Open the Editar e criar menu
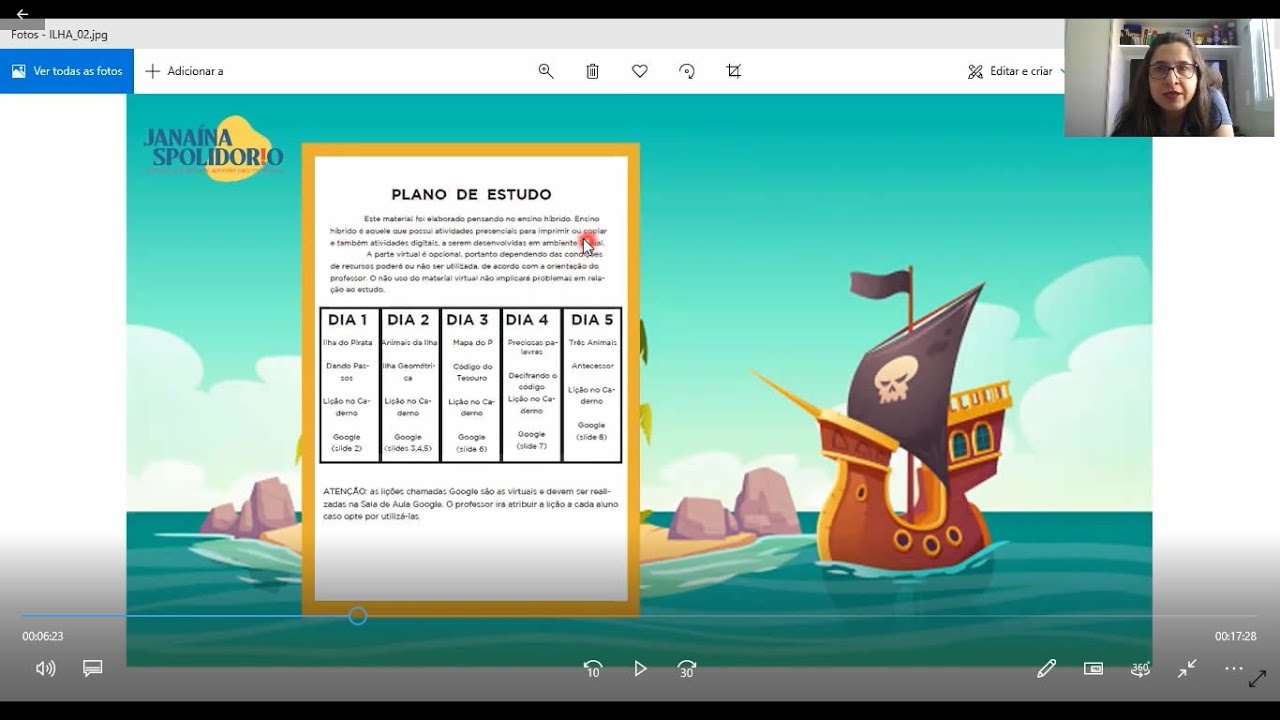Image resolution: width=1280 pixels, height=720 pixels. pyautogui.click(x=1015, y=71)
